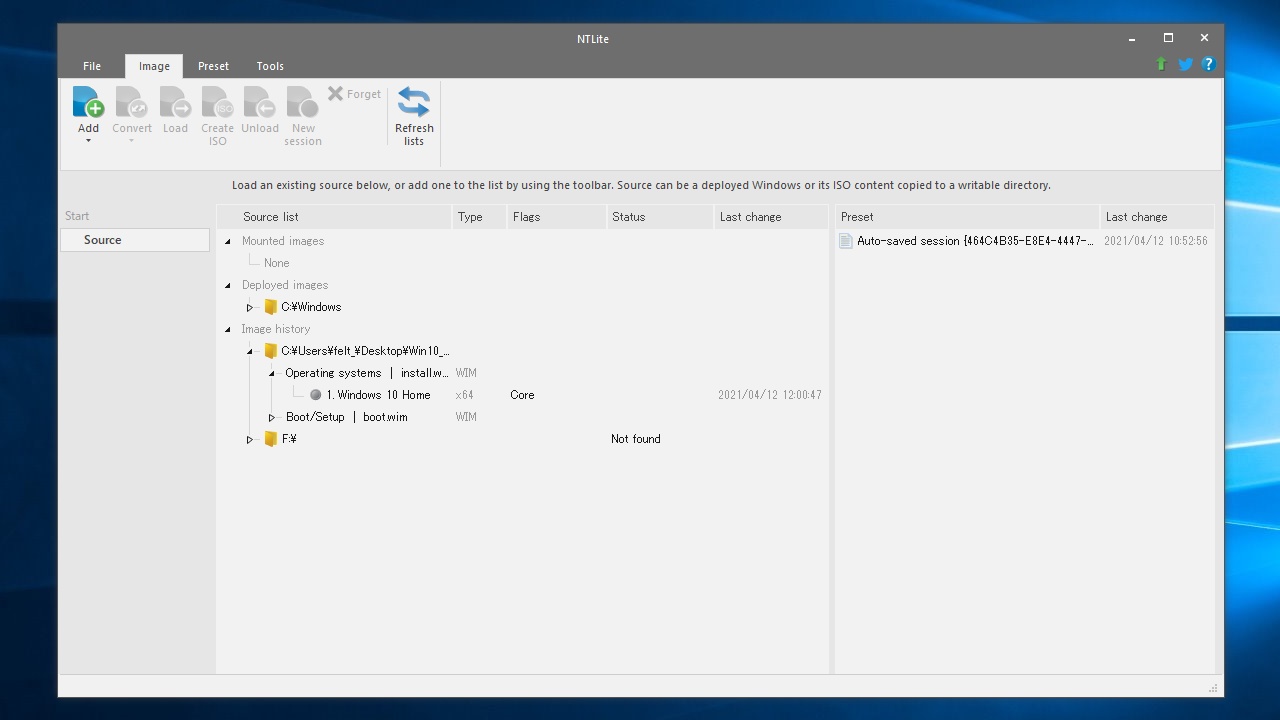This screenshot has width=1280, height=720.
Task: Maximize the NTLite window
Action: (1168, 39)
